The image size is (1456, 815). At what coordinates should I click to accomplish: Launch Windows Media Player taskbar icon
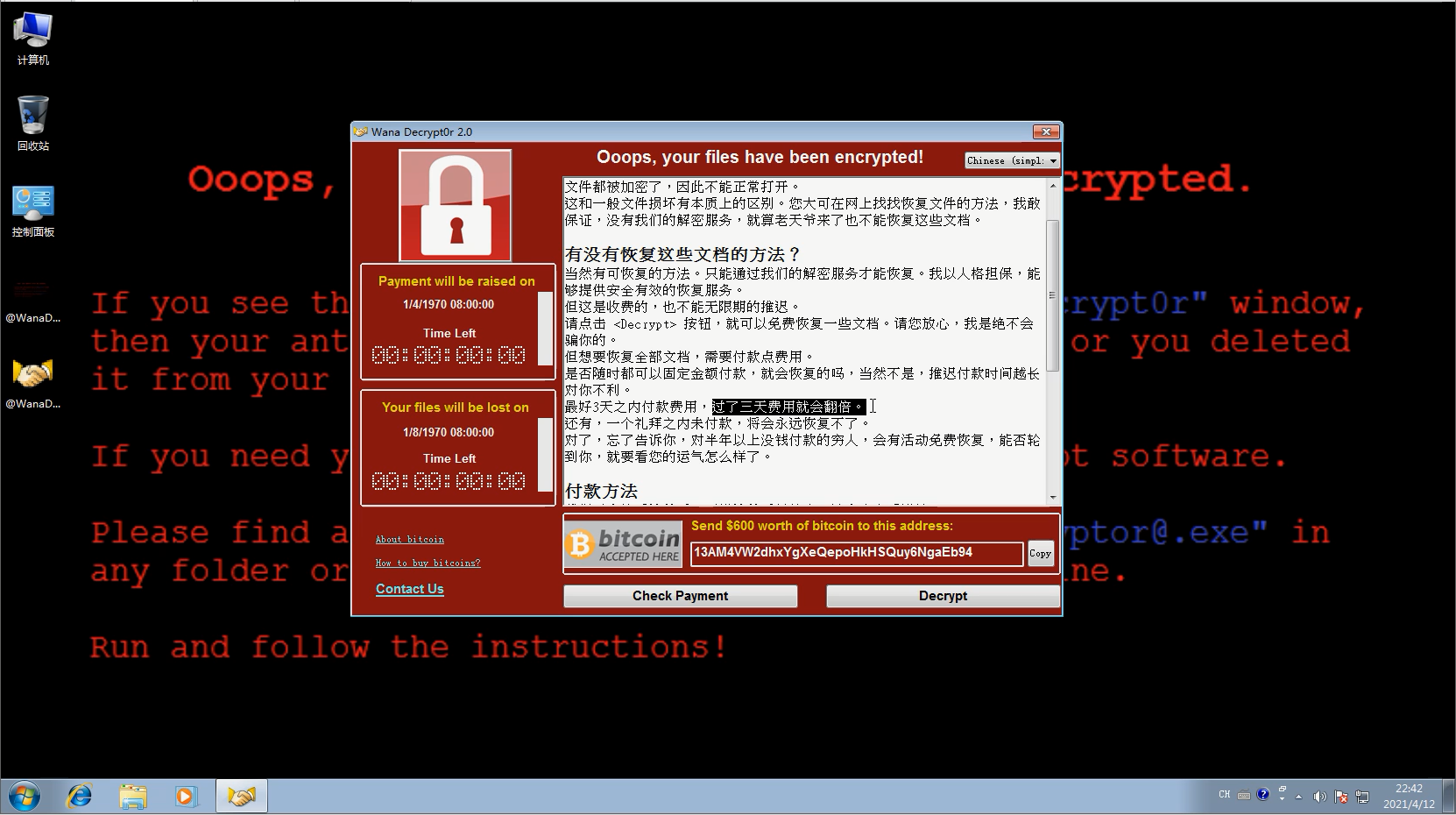coord(186,797)
